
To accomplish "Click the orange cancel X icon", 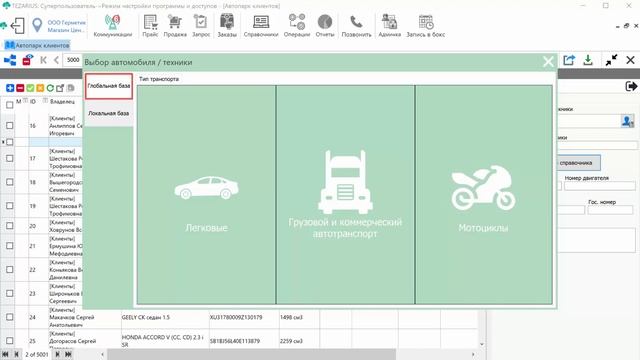I will click(40, 88).
